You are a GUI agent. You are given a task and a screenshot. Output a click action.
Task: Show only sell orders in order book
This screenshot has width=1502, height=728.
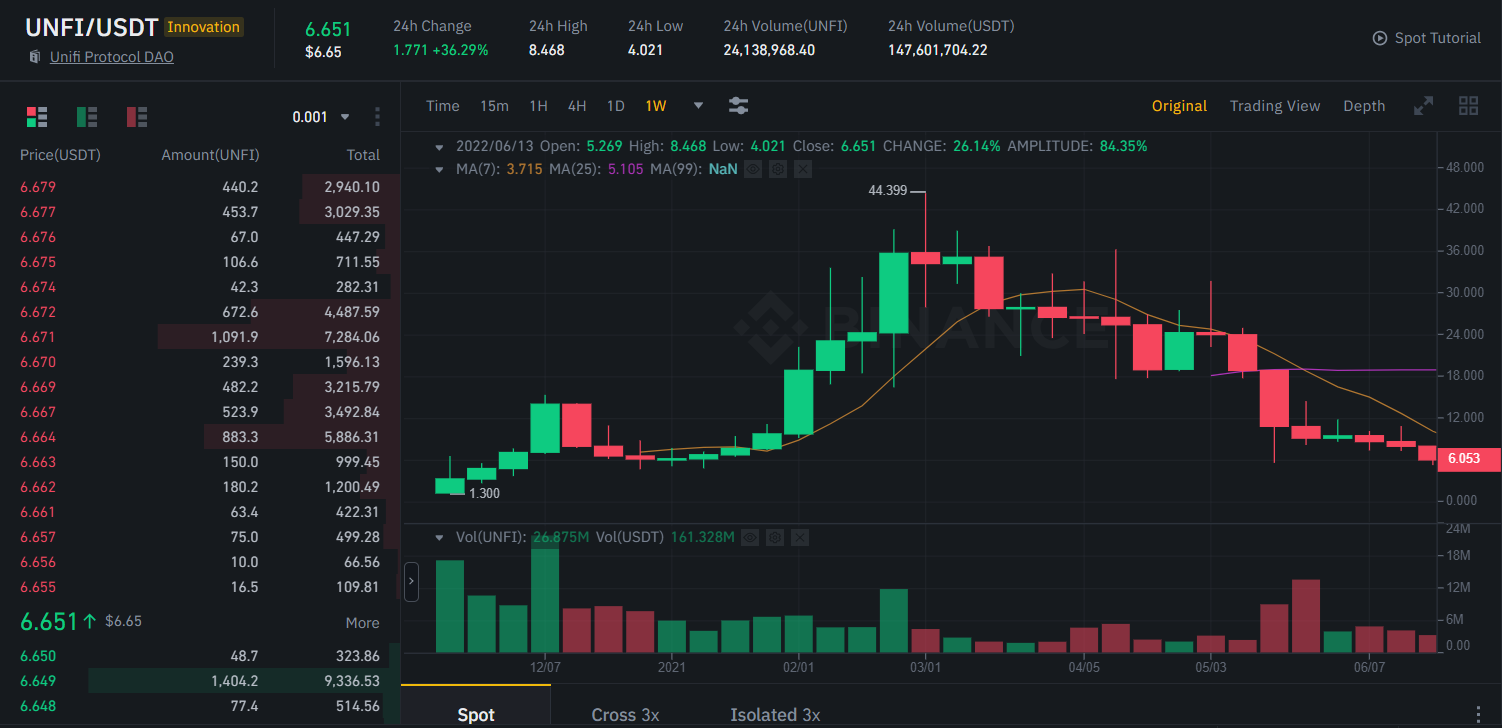click(137, 117)
